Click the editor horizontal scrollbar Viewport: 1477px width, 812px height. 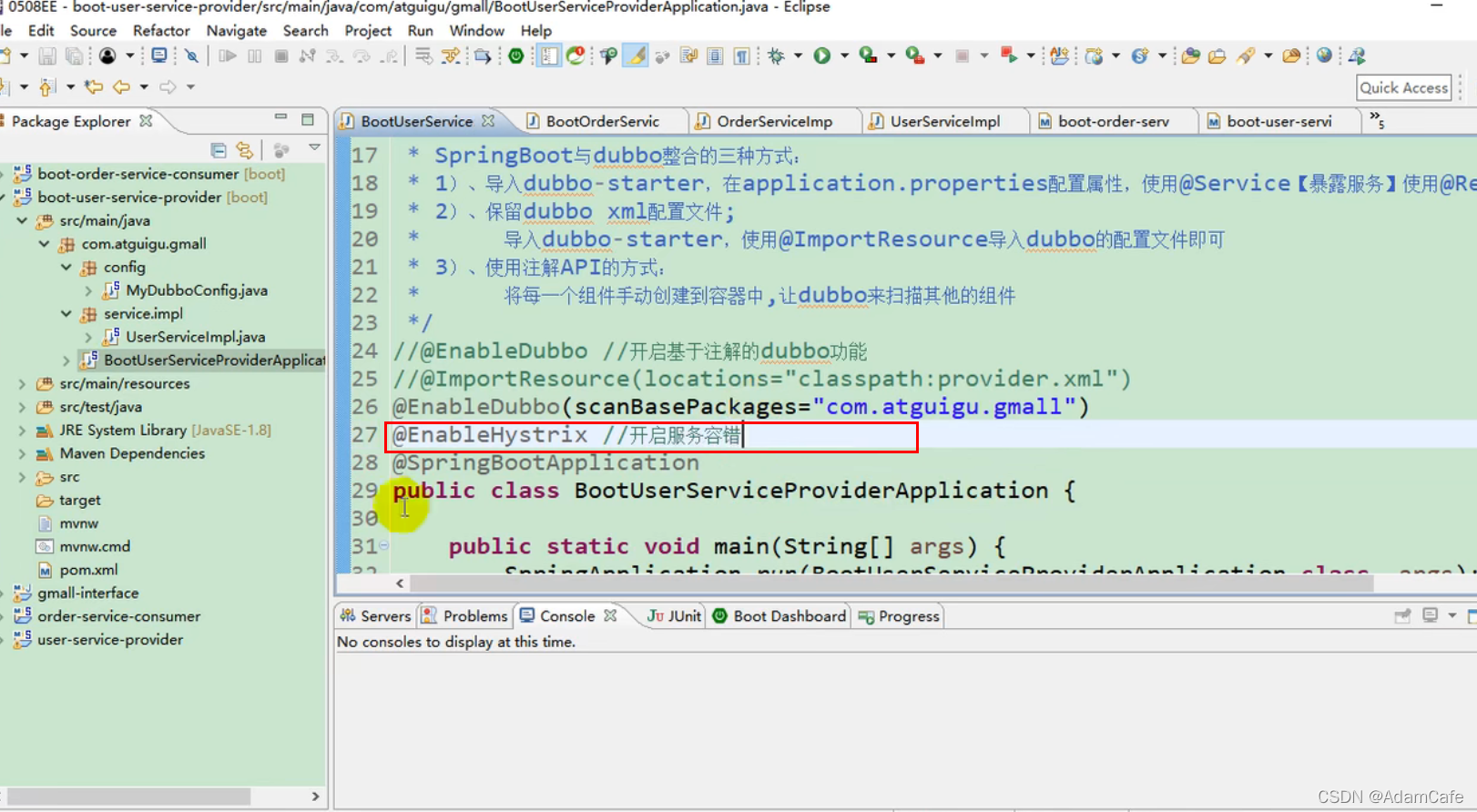point(891,584)
